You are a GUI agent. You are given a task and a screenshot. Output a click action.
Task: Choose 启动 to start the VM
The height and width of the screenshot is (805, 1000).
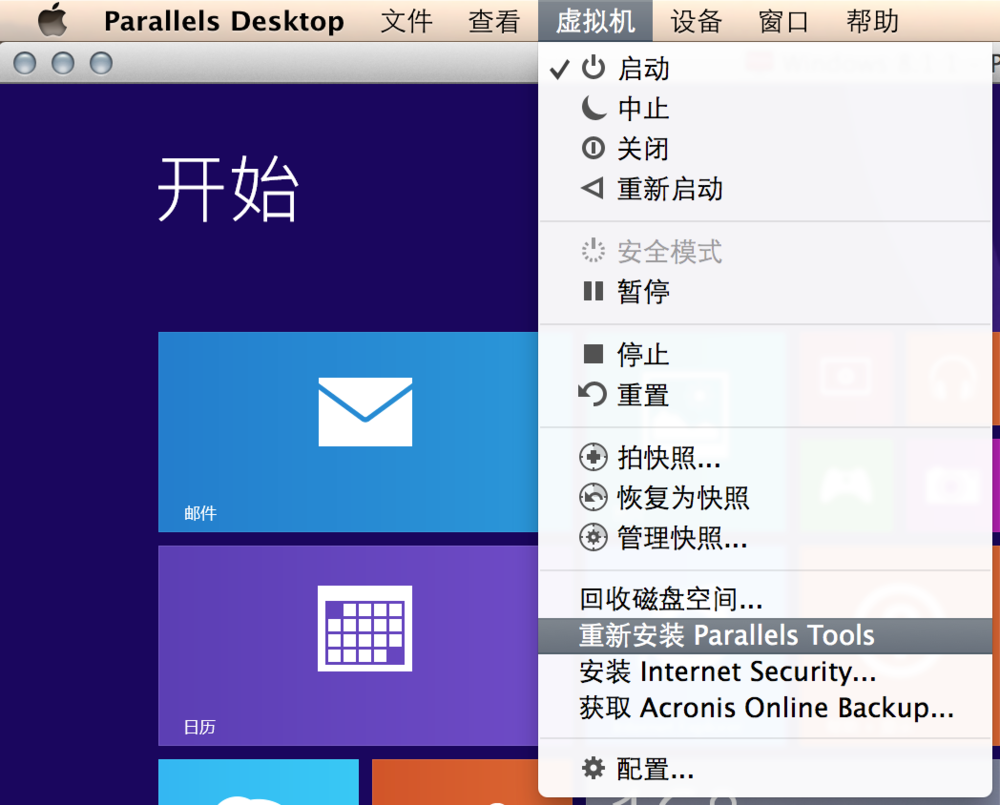point(765,68)
